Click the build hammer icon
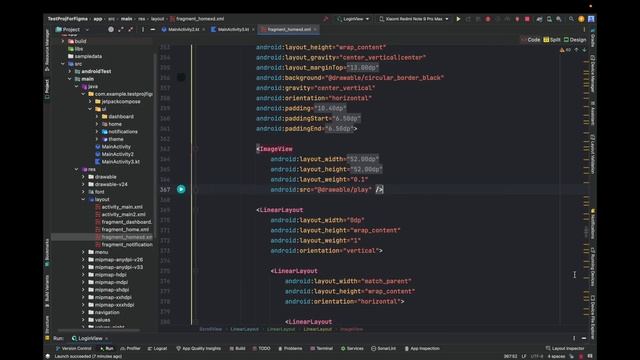Image resolution: width=640 pixels, height=360 pixels. (325, 19)
